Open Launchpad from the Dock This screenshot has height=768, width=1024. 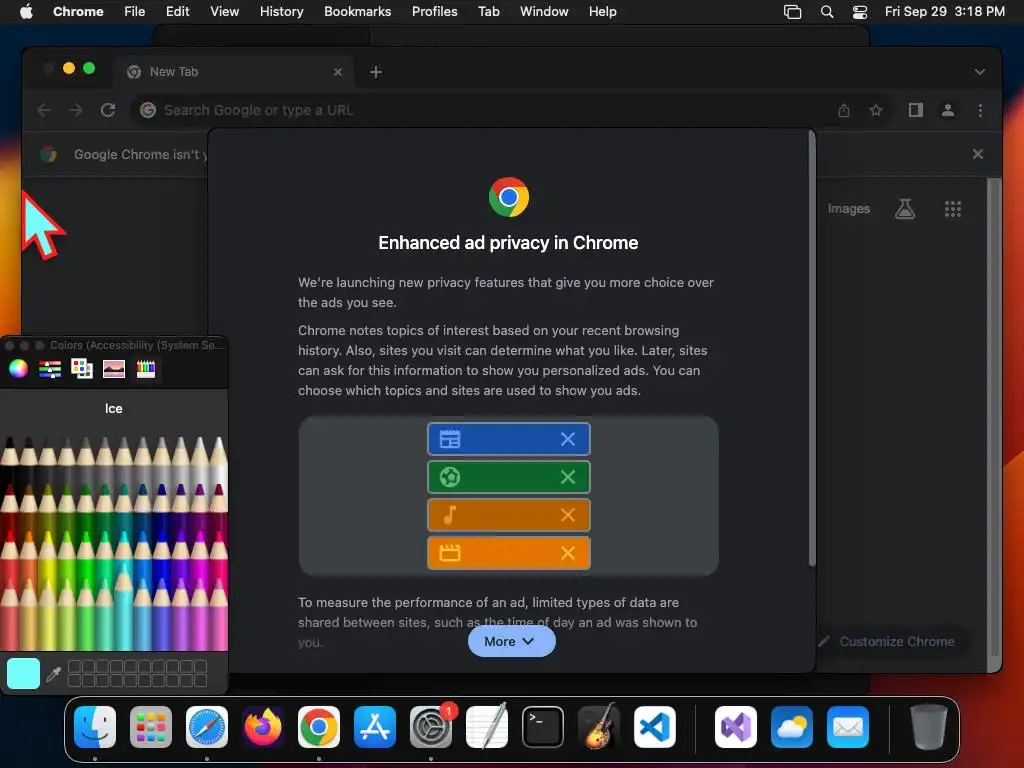click(151, 727)
